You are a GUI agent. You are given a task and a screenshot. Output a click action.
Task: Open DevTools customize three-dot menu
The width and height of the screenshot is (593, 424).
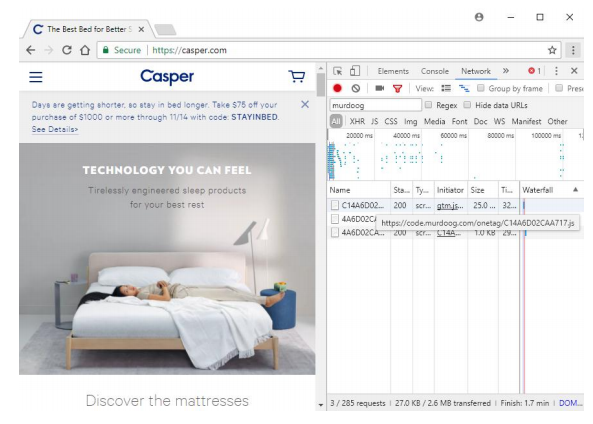(556, 71)
